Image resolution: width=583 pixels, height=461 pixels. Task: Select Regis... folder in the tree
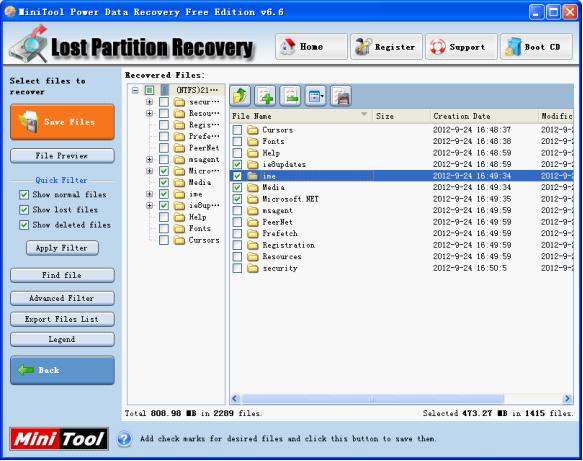click(204, 125)
